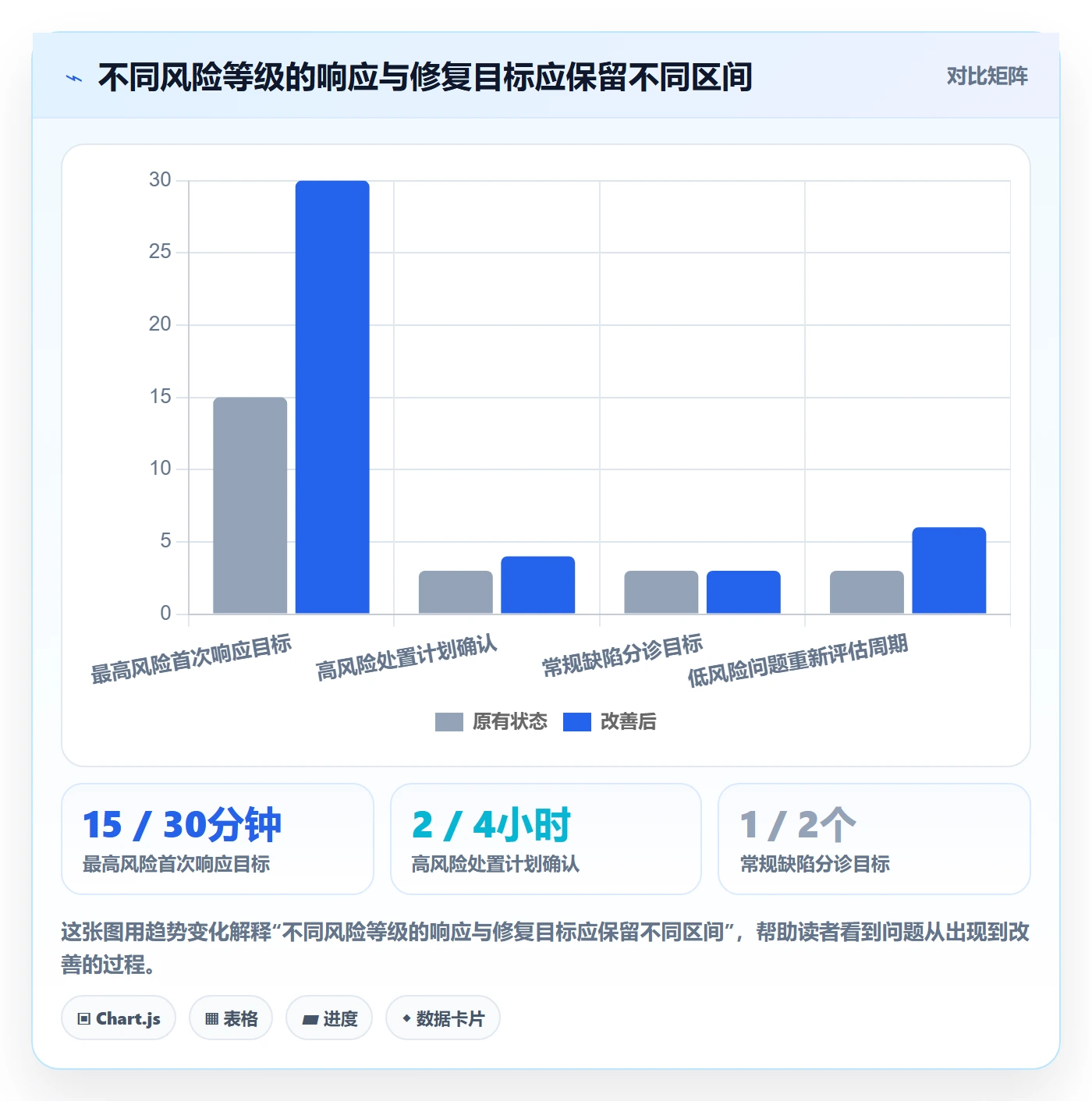Select the 进度 tag chip
Viewport: 1092px width, 1101px height.
[329, 1018]
